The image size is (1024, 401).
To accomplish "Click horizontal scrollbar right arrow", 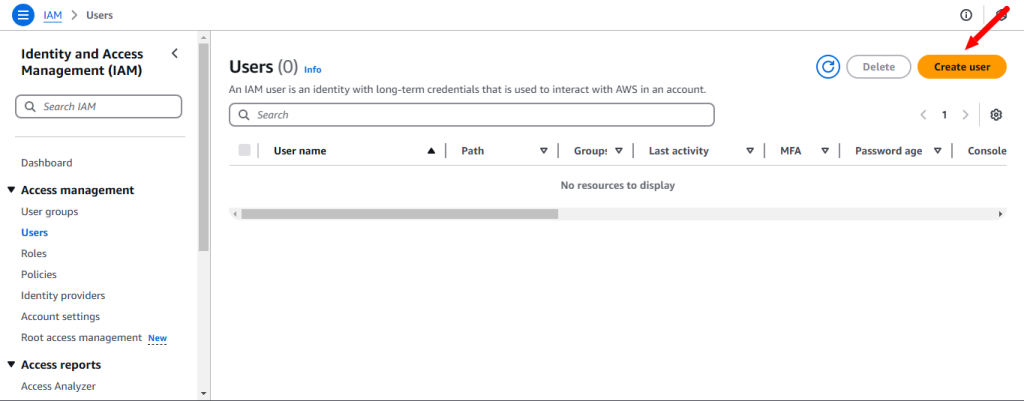I will coord(1000,214).
